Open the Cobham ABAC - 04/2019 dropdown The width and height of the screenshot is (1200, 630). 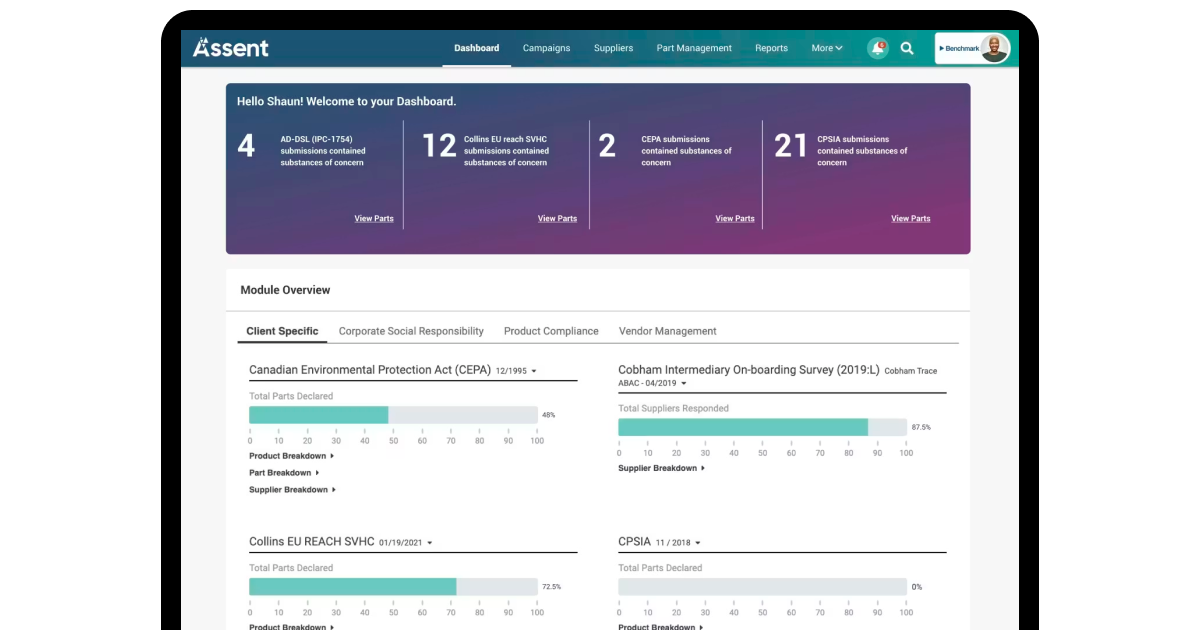pos(651,383)
